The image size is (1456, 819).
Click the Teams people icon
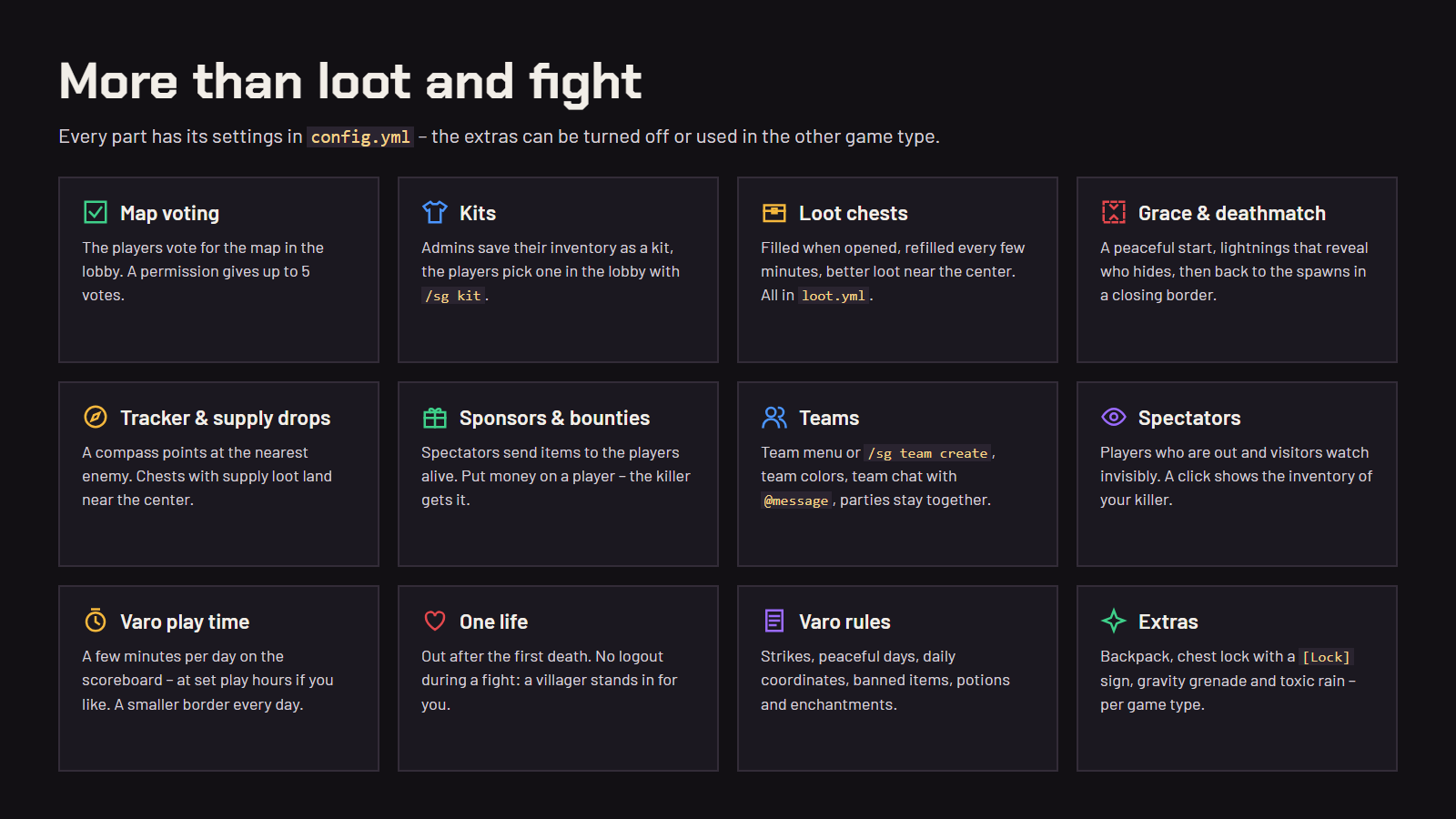click(x=774, y=417)
